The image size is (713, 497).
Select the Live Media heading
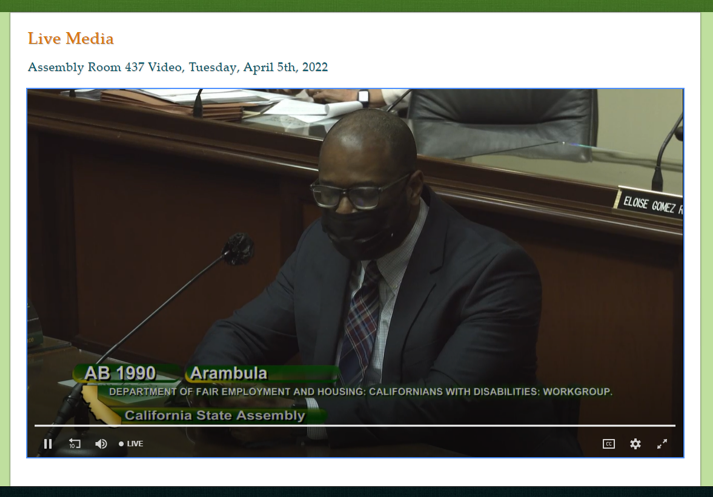coord(71,39)
